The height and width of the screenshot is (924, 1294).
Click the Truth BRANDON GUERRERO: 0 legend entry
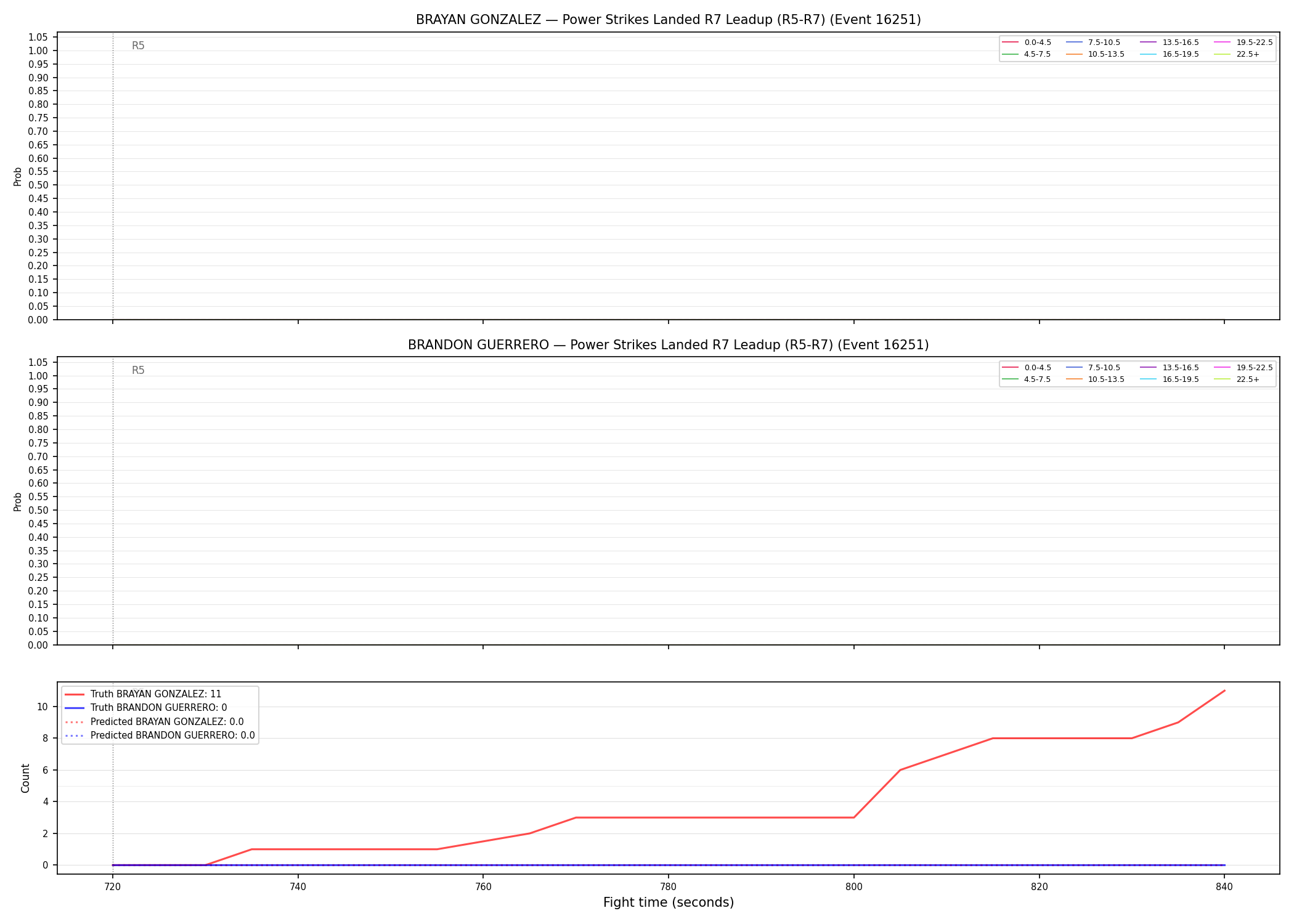pyautogui.click(x=146, y=708)
